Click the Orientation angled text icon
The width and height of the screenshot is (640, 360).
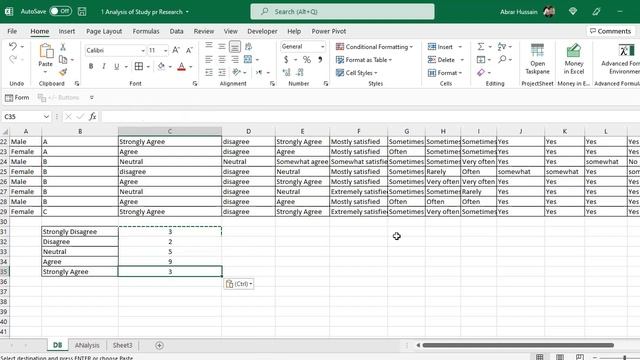(x=236, y=72)
